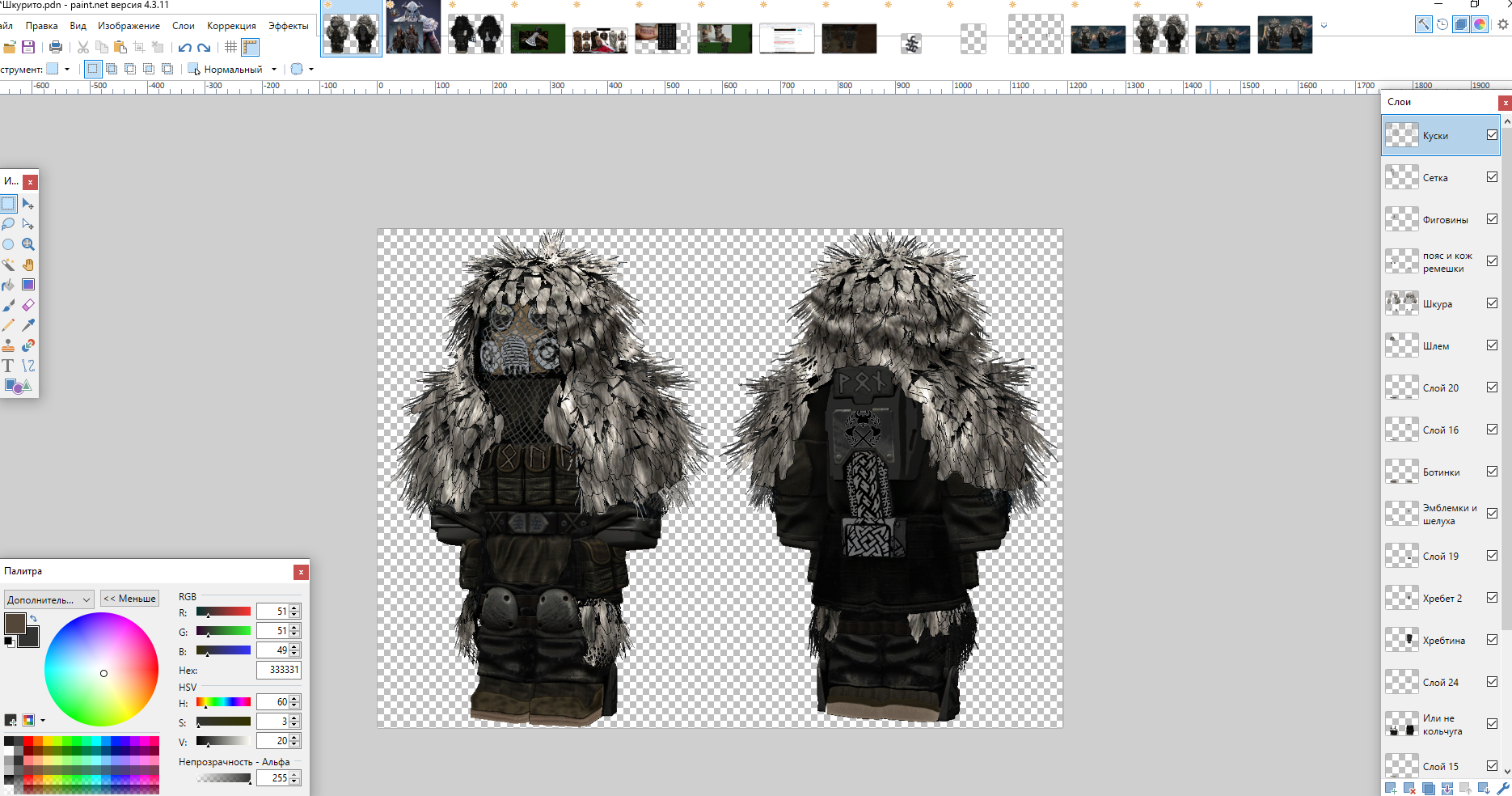1512x796 pixels.
Task: Select the Line/Curve tool
Action: coord(28,366)
